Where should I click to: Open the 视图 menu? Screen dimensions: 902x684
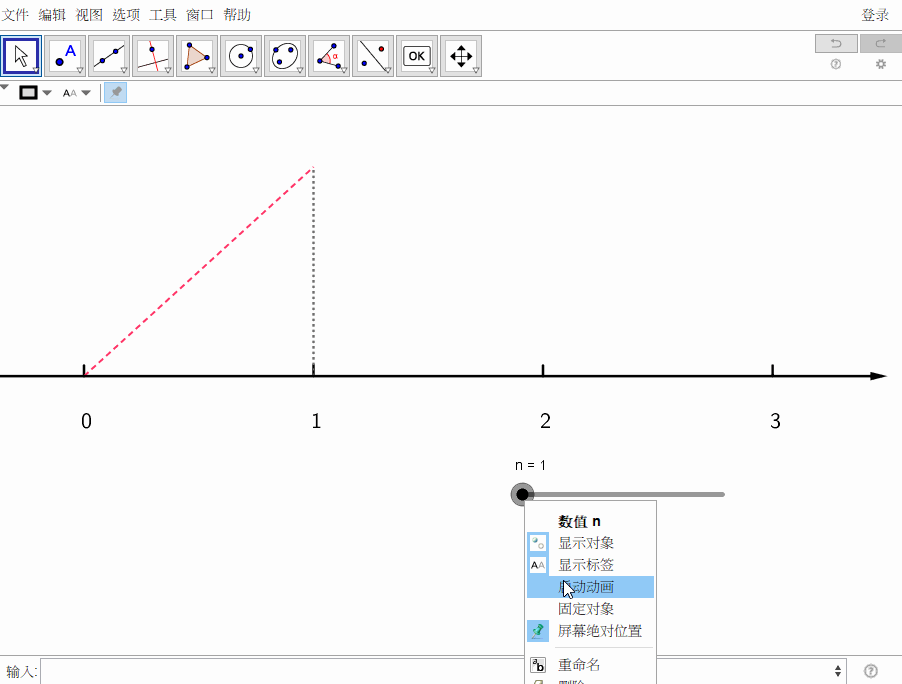tap(89, 15)
